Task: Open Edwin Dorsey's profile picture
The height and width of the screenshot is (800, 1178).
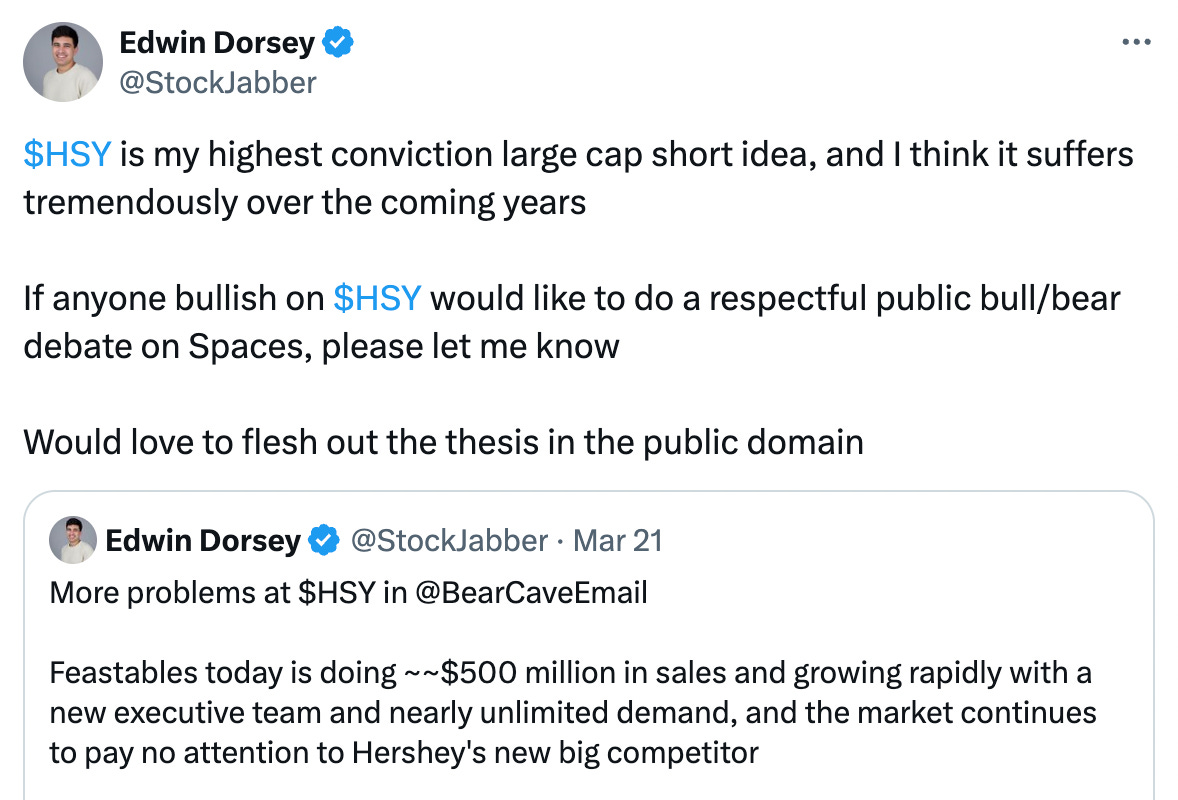Action: [x=62, y=61]
